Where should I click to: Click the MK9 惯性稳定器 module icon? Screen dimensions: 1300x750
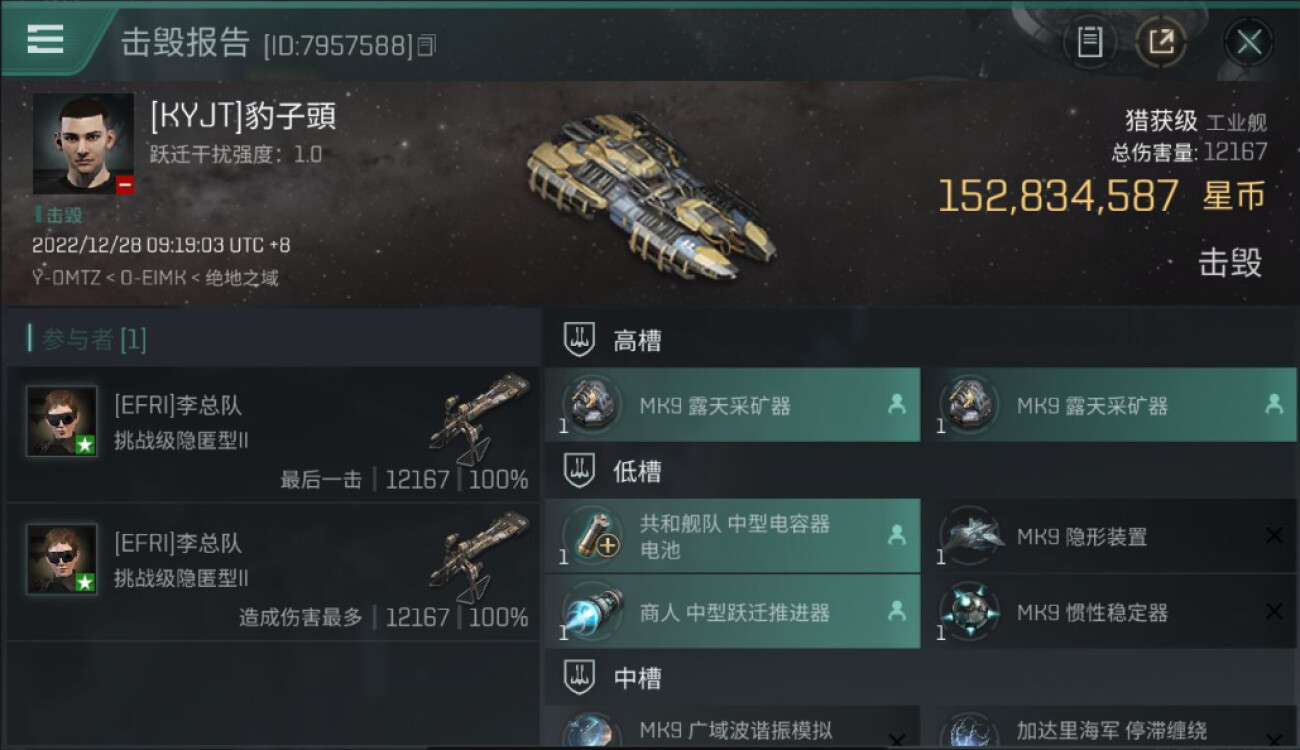pyautogui.click(x=968, y=611)
